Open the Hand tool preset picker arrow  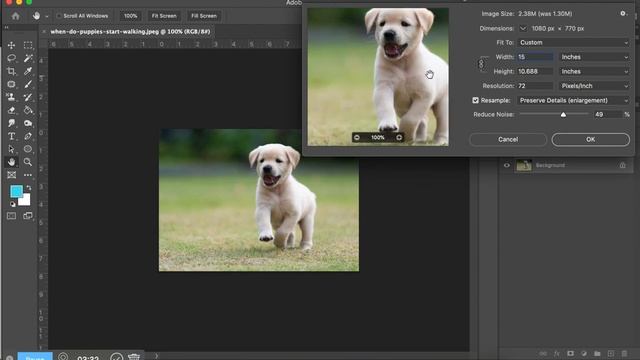coord(47,16)
